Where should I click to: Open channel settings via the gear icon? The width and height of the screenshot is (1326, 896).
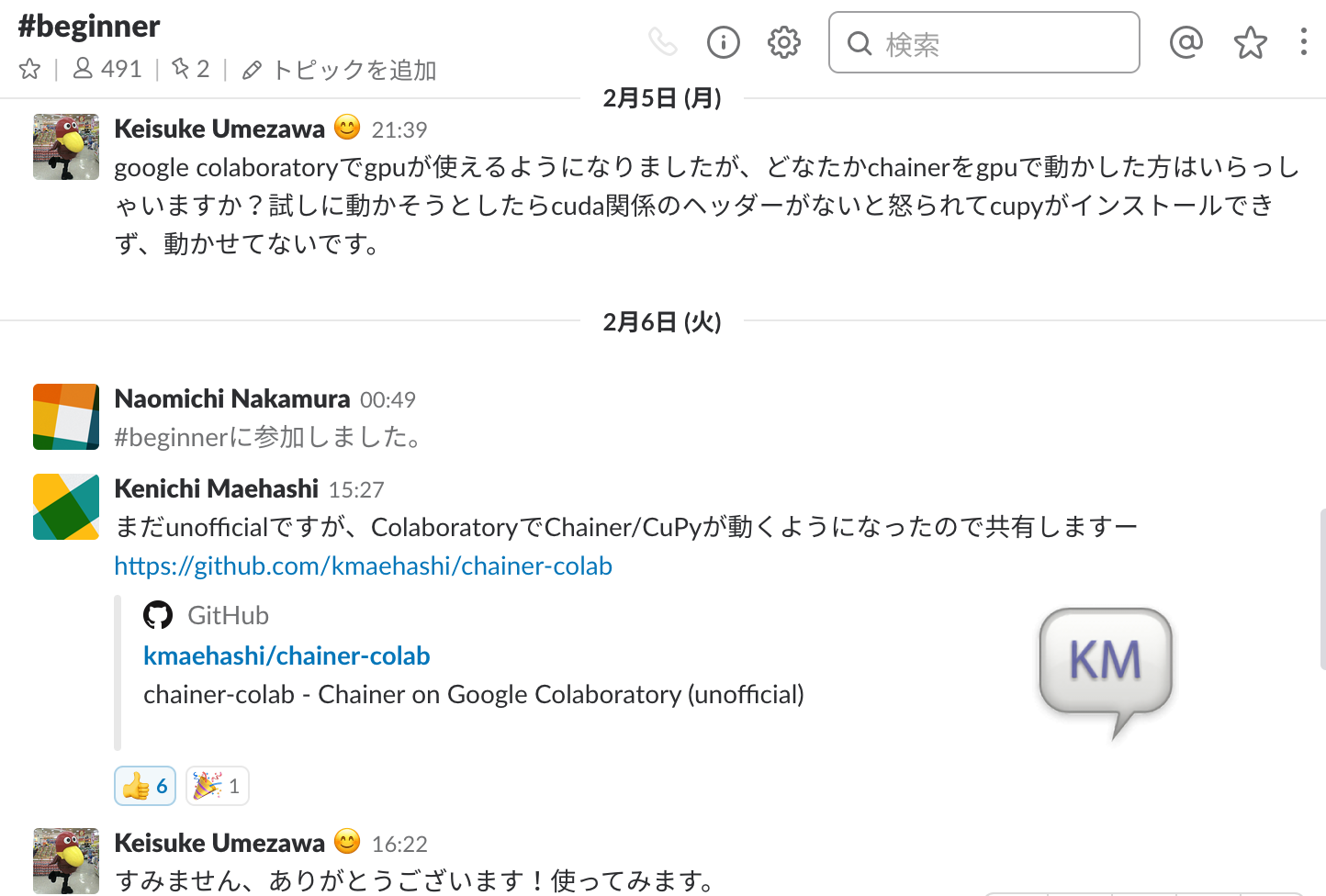tap(783, 42)
